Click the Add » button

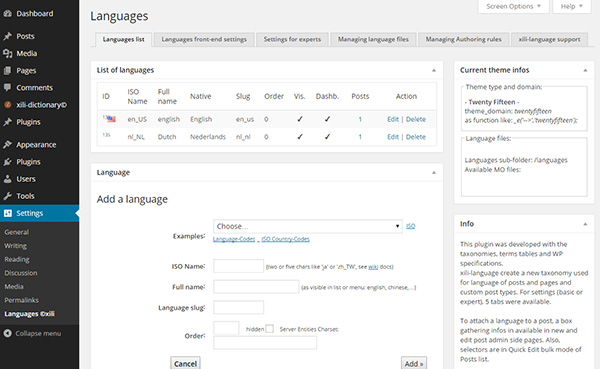coord(414,363)
